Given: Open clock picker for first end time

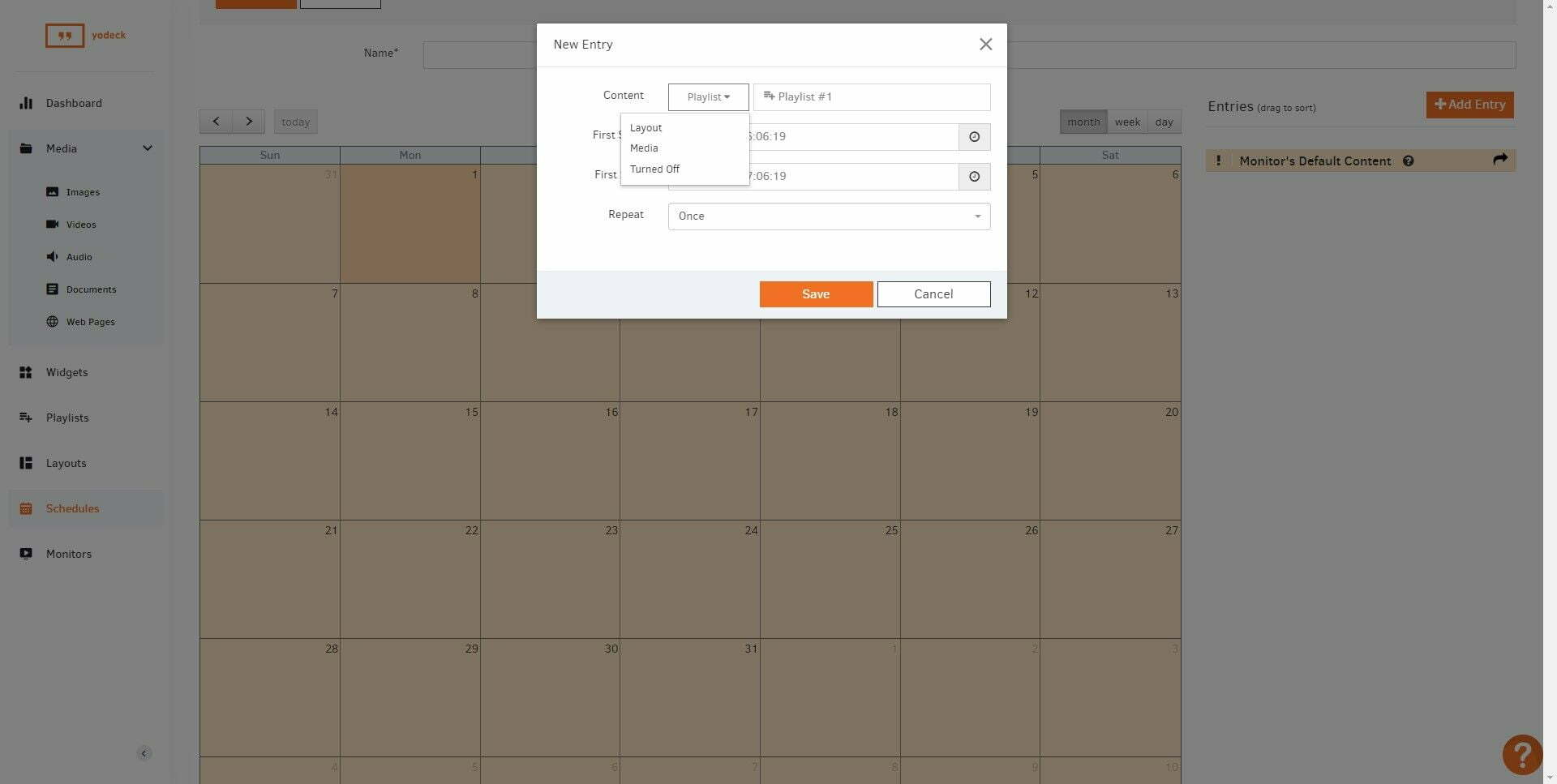Looking at the screenshot, I should point(974,177).
